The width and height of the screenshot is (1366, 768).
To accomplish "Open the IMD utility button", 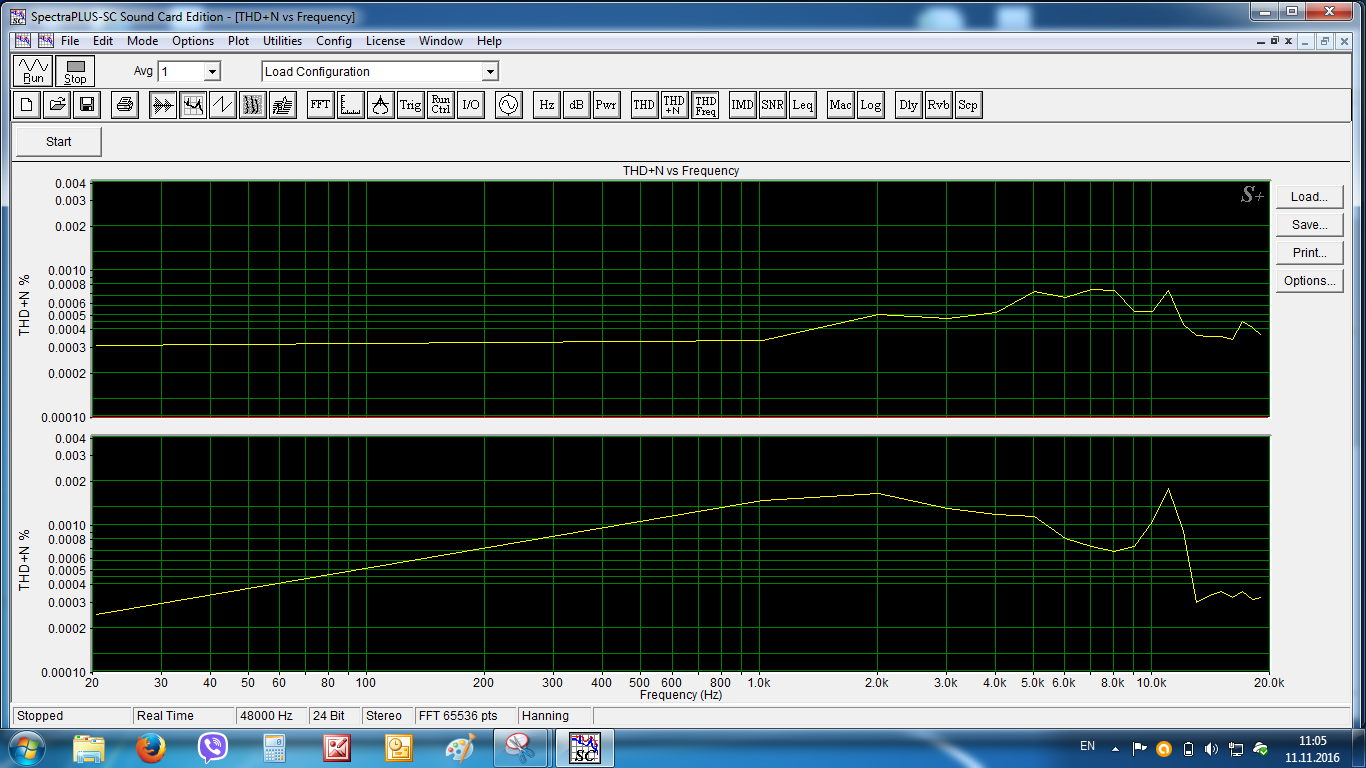I will pos(742,105).
